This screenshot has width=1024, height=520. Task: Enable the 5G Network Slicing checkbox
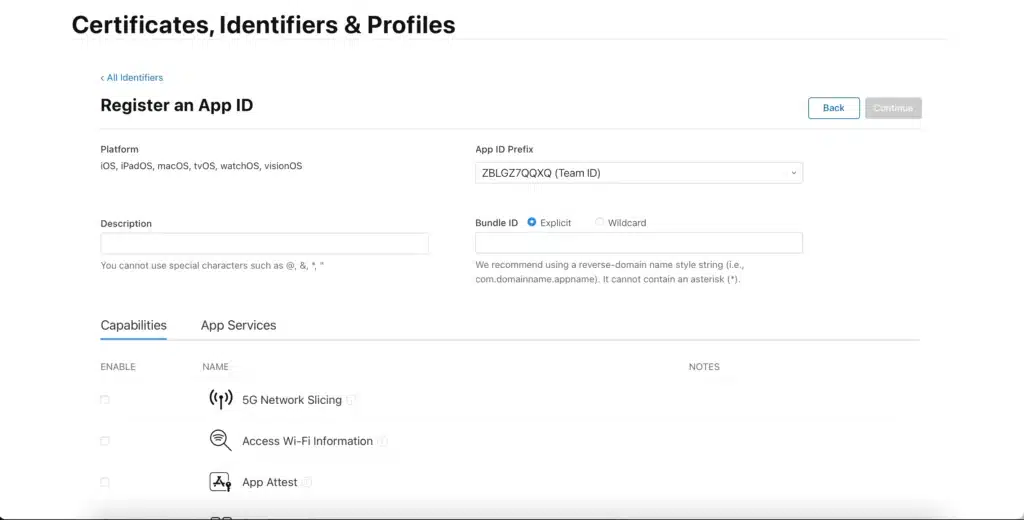pyautogui.click(x=105, y=399)
